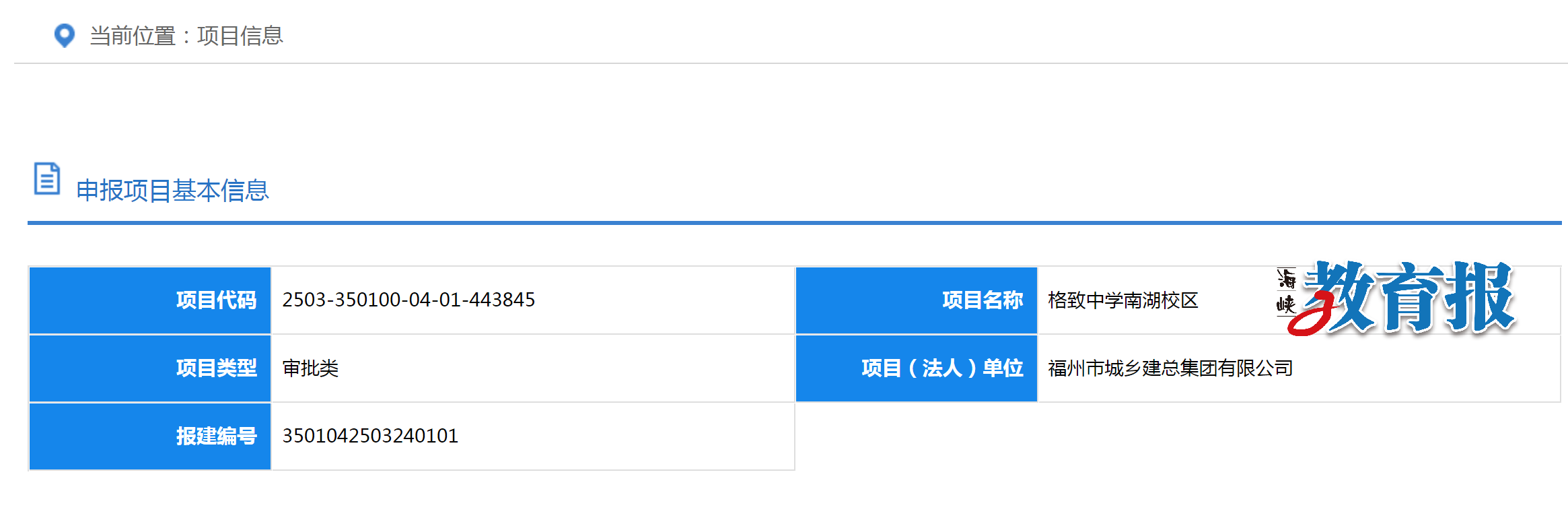The width and height of the screenshot is (1568, 524).
Task: Select project code 2503-350100-04-01-443845
Action: coord(408,300)
